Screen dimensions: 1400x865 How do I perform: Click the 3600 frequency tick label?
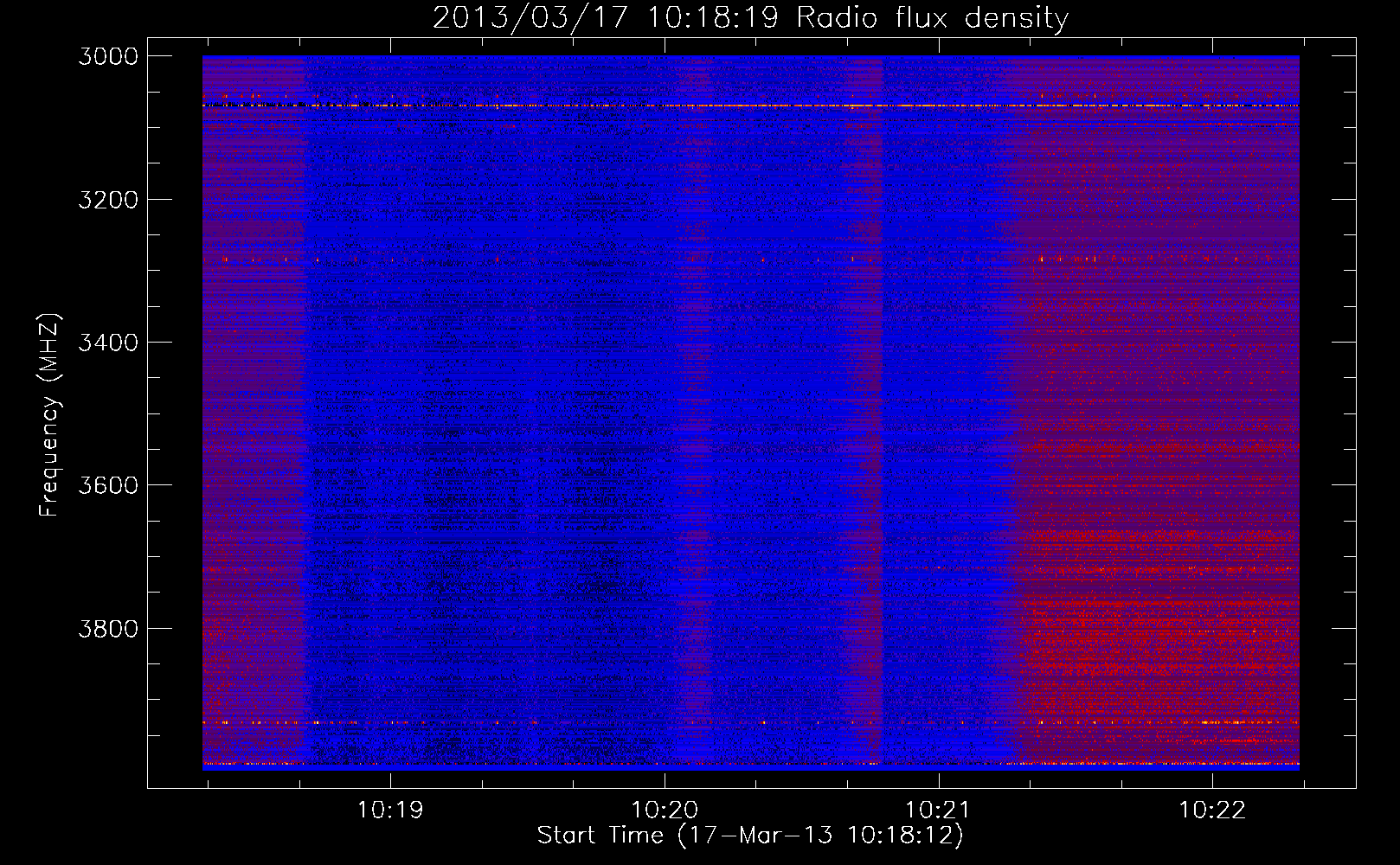click(x=108, y=485)
